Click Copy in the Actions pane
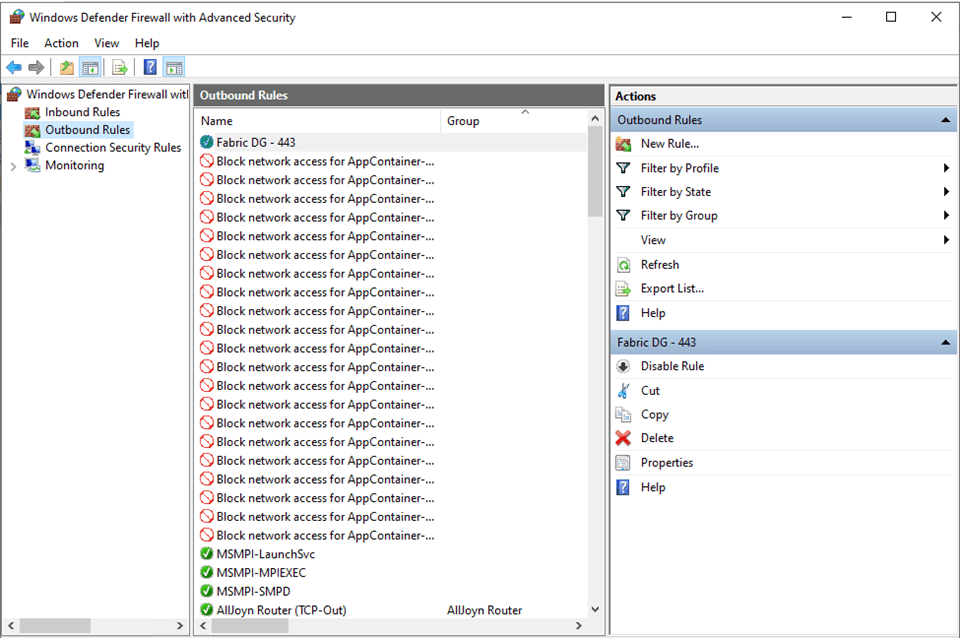960x638 pixels. coord(654,415)
